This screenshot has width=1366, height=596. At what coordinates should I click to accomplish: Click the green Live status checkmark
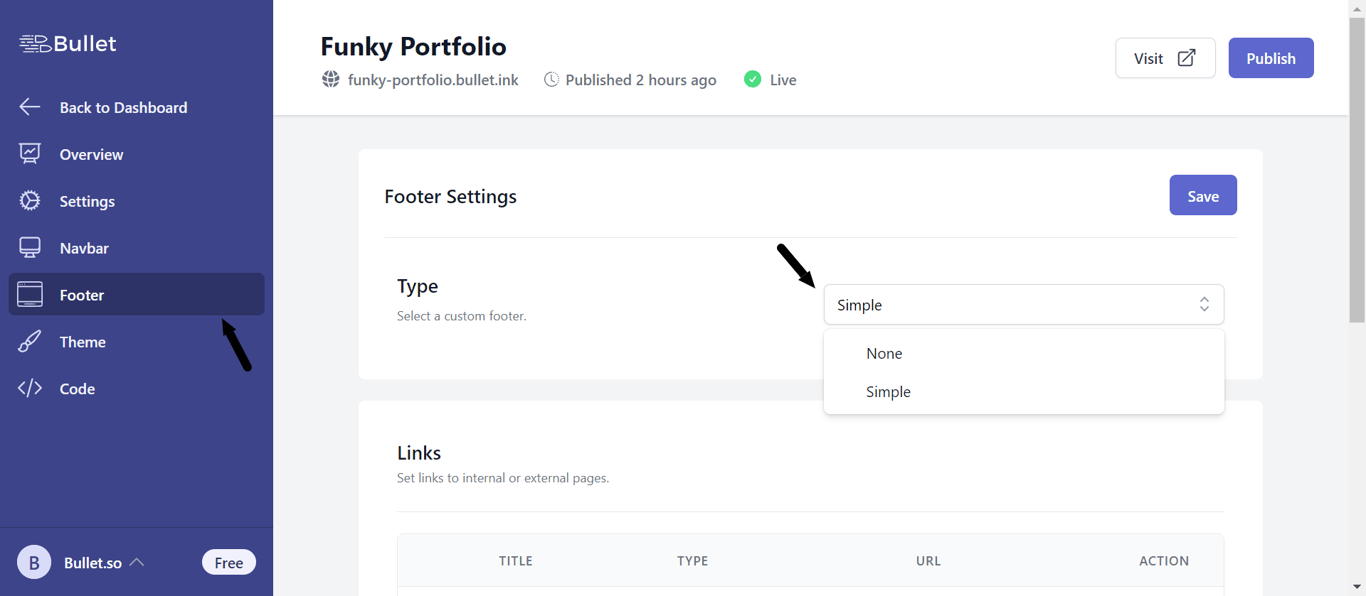click(x=752, y=80)
